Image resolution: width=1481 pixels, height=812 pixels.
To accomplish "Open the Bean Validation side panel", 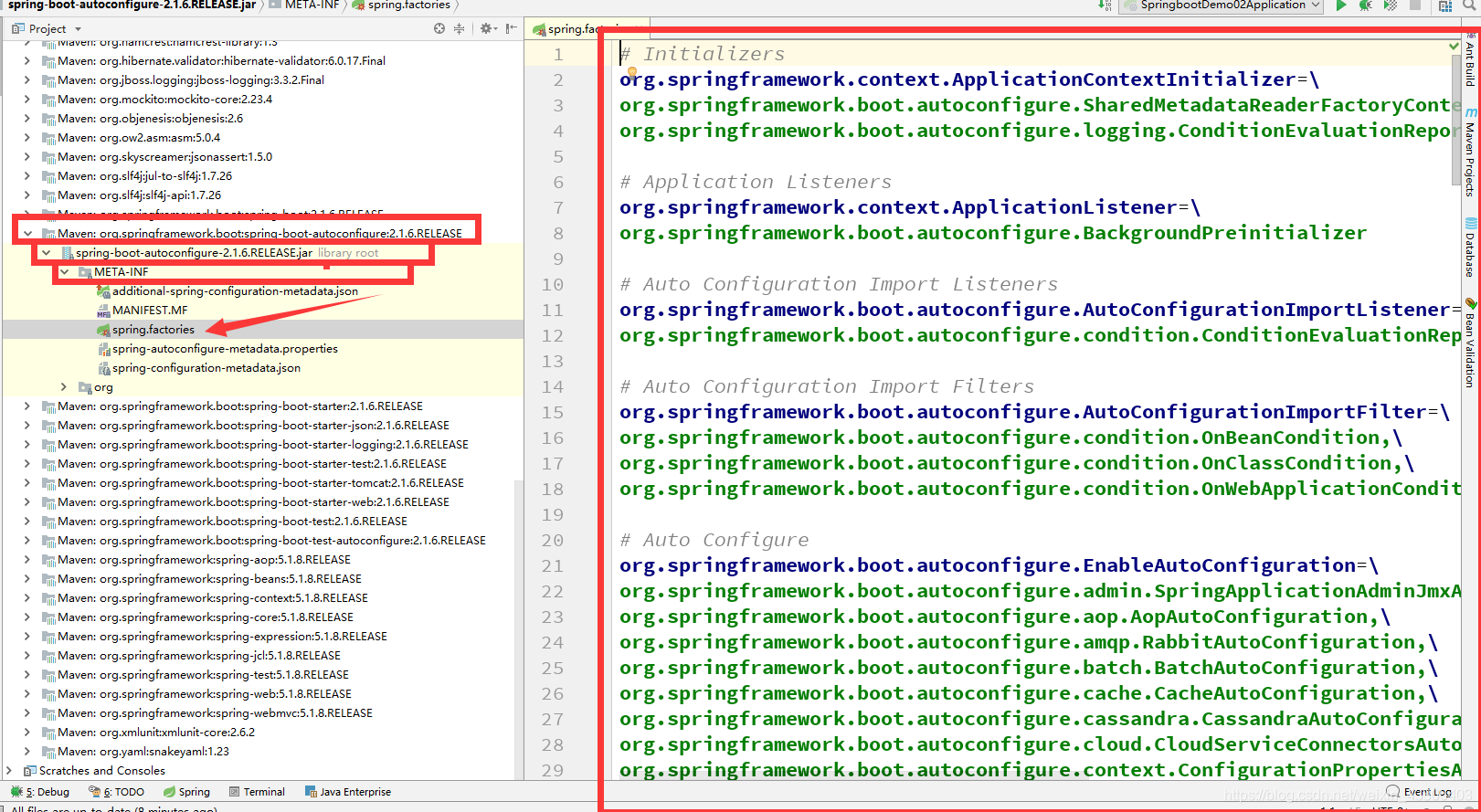I will (x=1470, y=343).
